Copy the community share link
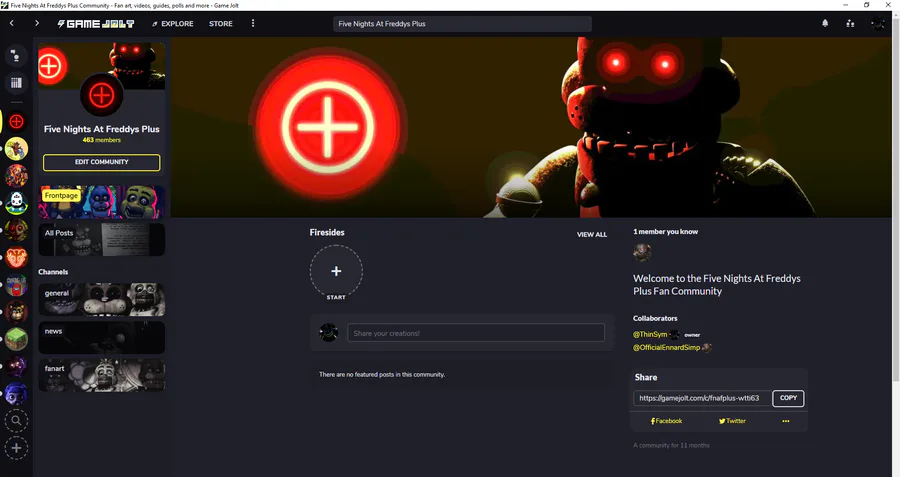This screenshot has width=900, height=477. coord(788,398)
